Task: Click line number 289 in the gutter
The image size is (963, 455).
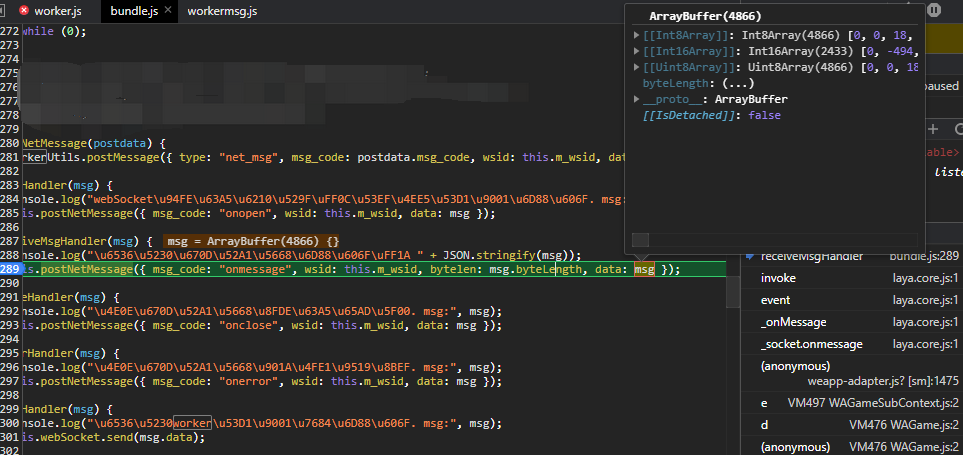Action: click(x=10, y=269)
